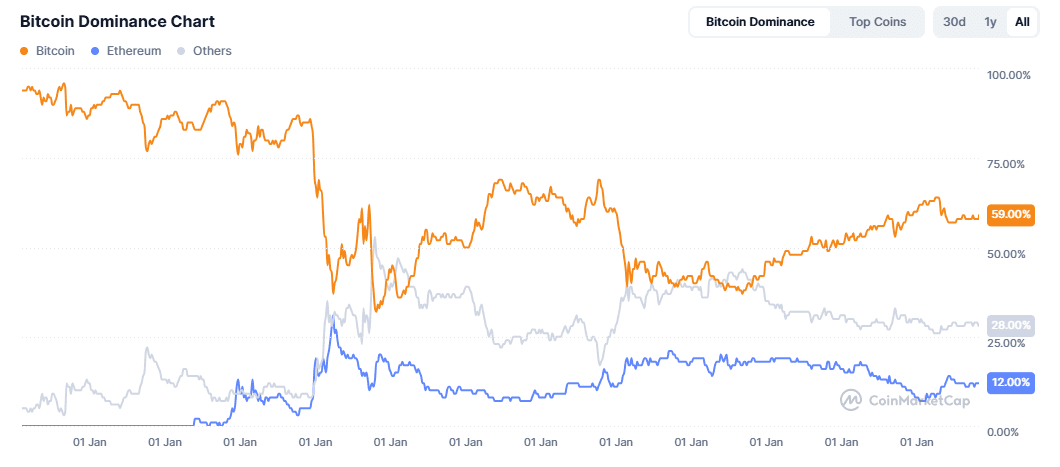Screen dimensions: 1060x467
Task: Show the All time range
Action: [x=1022, y=22]
